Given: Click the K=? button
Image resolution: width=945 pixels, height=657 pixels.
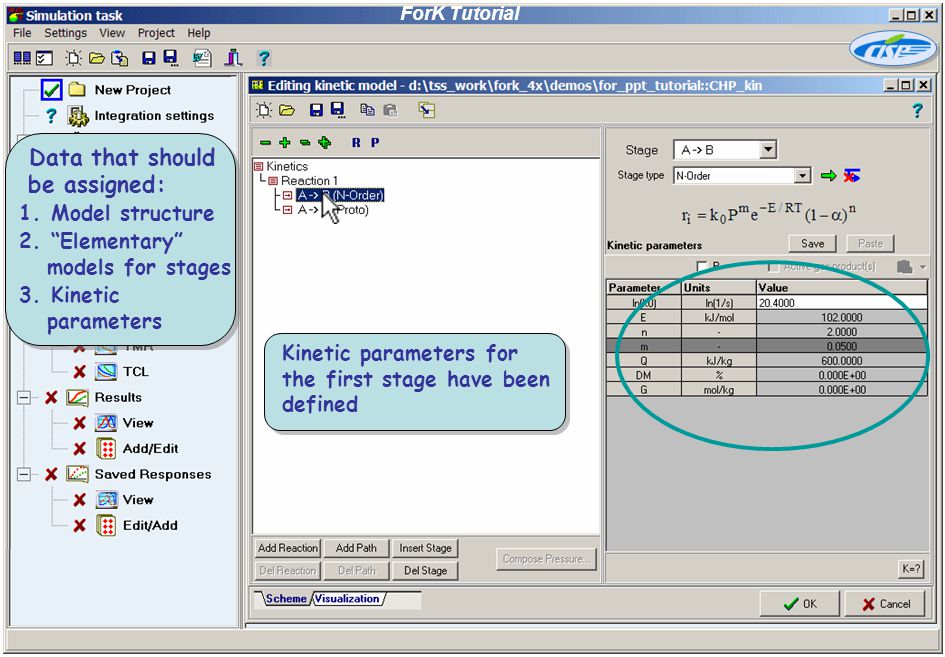Looking at the screenshot, I should (x=911, y=568).
